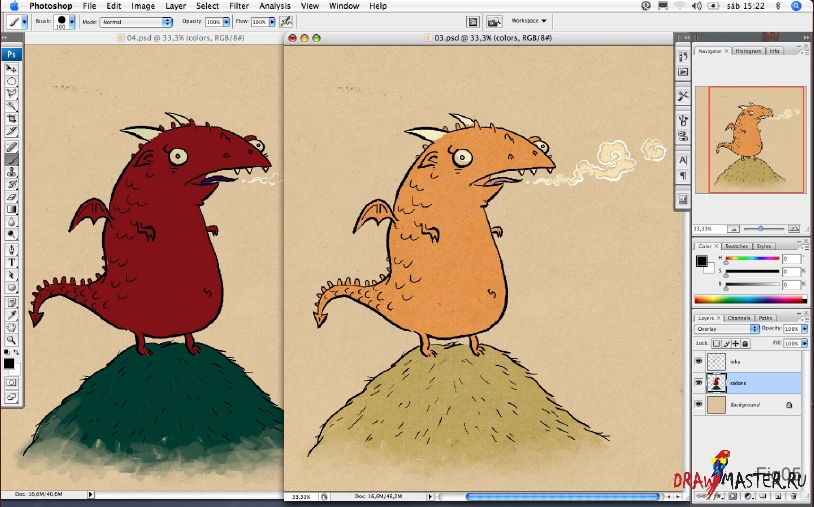Open the Opacity slider arrow in options bar
The height and width of the screenshot is (507, 814).
[x=226, y=22]
